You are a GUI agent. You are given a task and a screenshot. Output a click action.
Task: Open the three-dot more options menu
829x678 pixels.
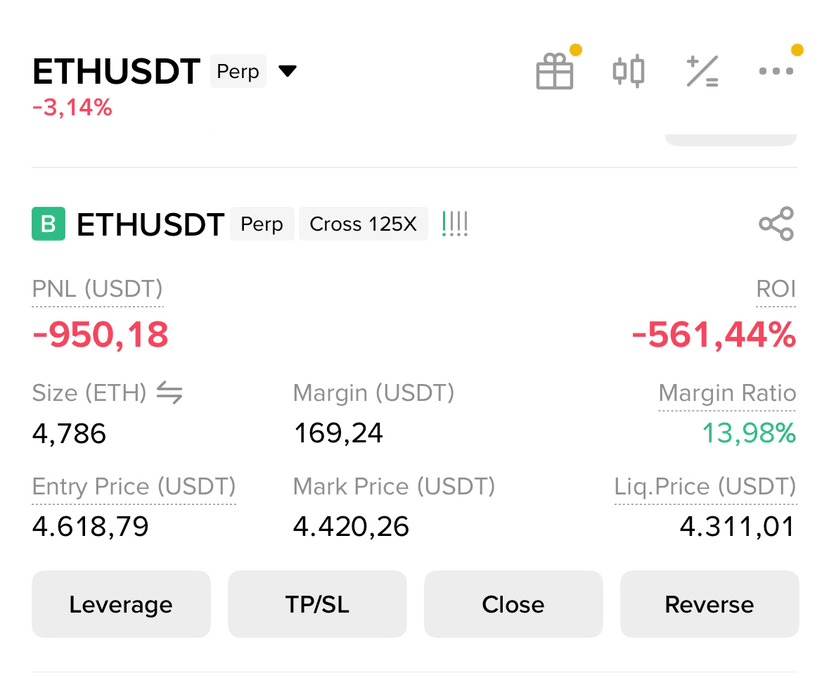tap(776, 71)
